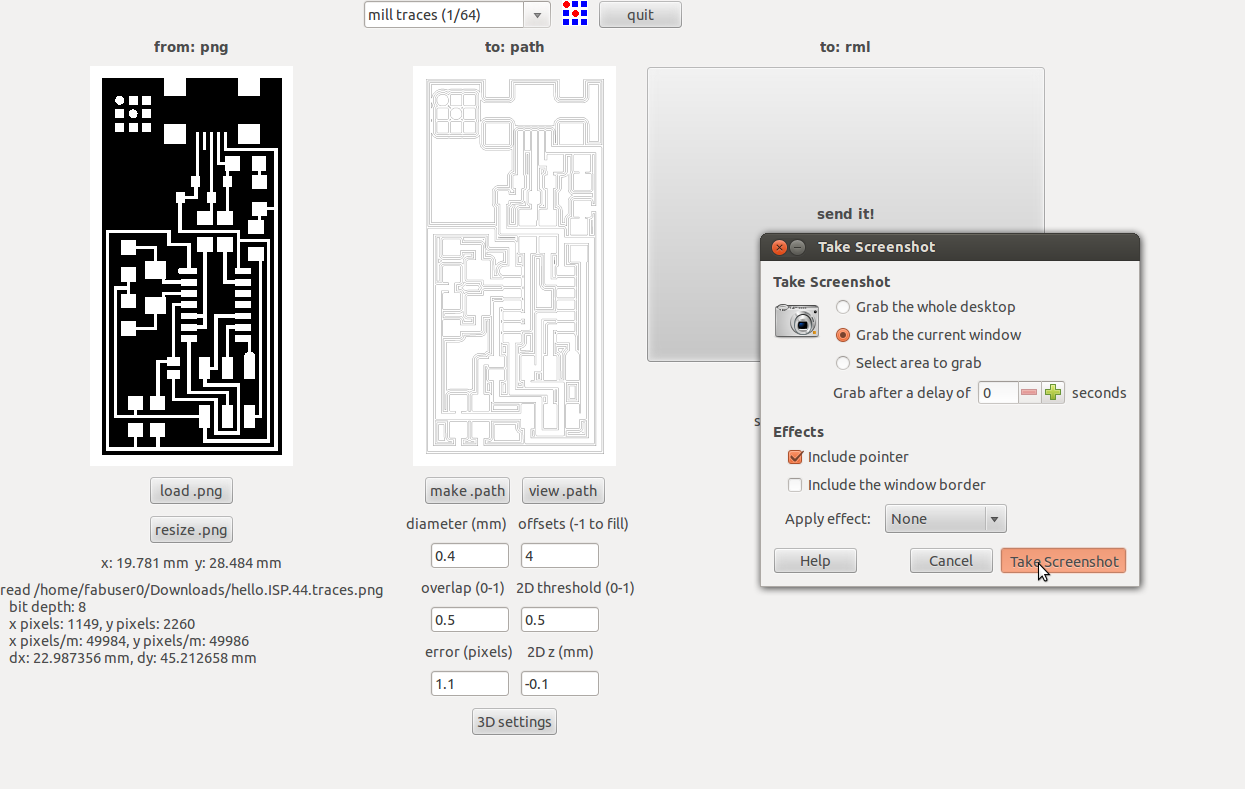
Task: Click the 'dx: 22.987356 mm' line
Action: tap(132, 658)
